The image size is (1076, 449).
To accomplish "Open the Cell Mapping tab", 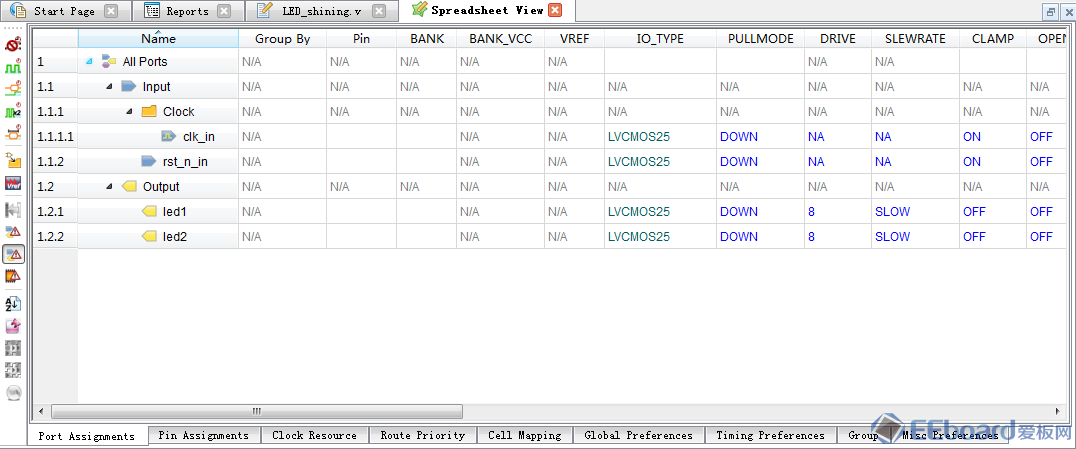I will tap(524, 435).
